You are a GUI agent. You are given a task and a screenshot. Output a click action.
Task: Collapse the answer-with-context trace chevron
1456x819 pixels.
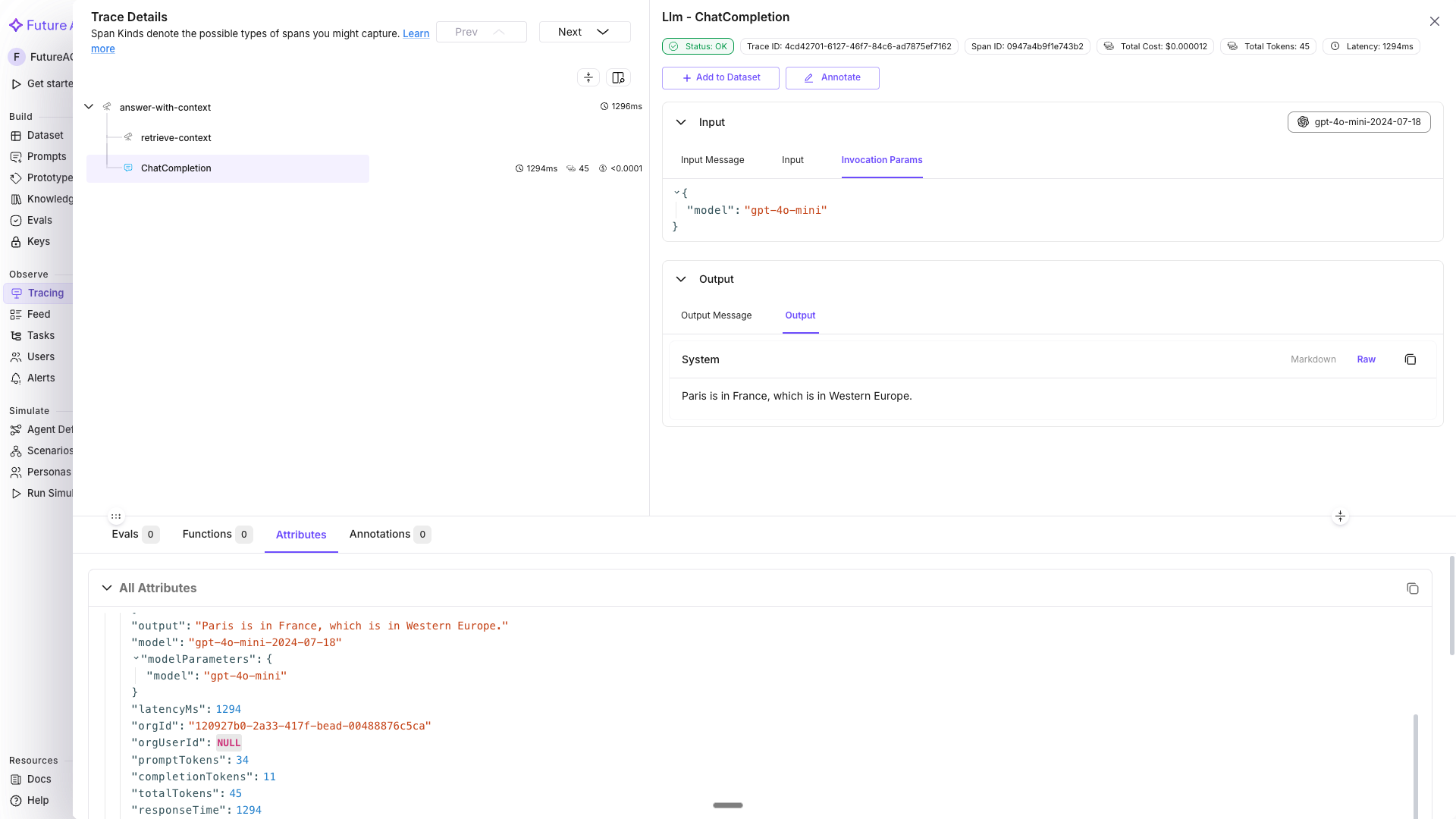click(88, 106)
